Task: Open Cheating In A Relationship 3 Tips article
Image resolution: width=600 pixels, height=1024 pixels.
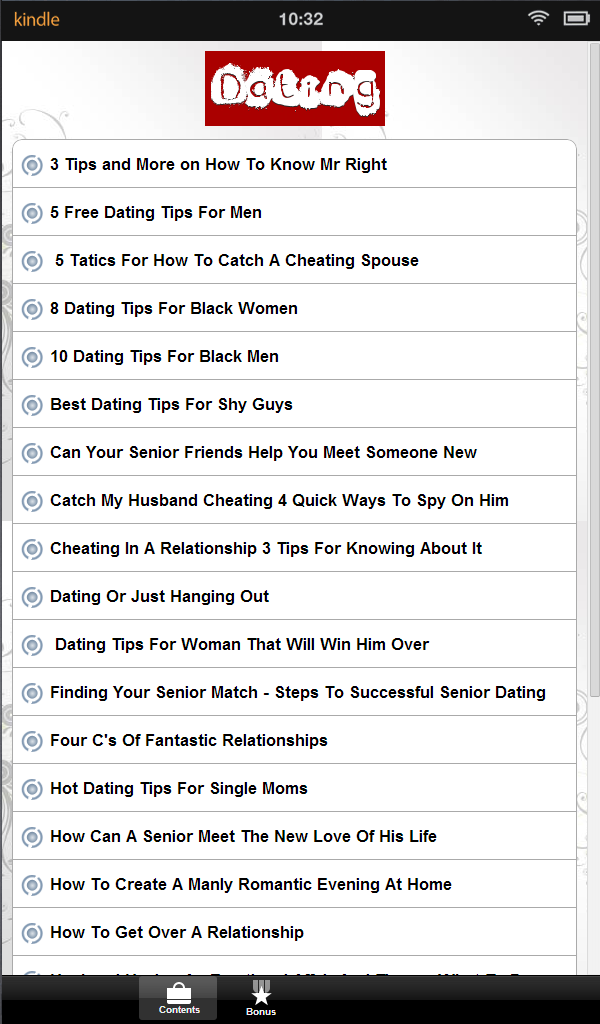Action: [266, 548]
